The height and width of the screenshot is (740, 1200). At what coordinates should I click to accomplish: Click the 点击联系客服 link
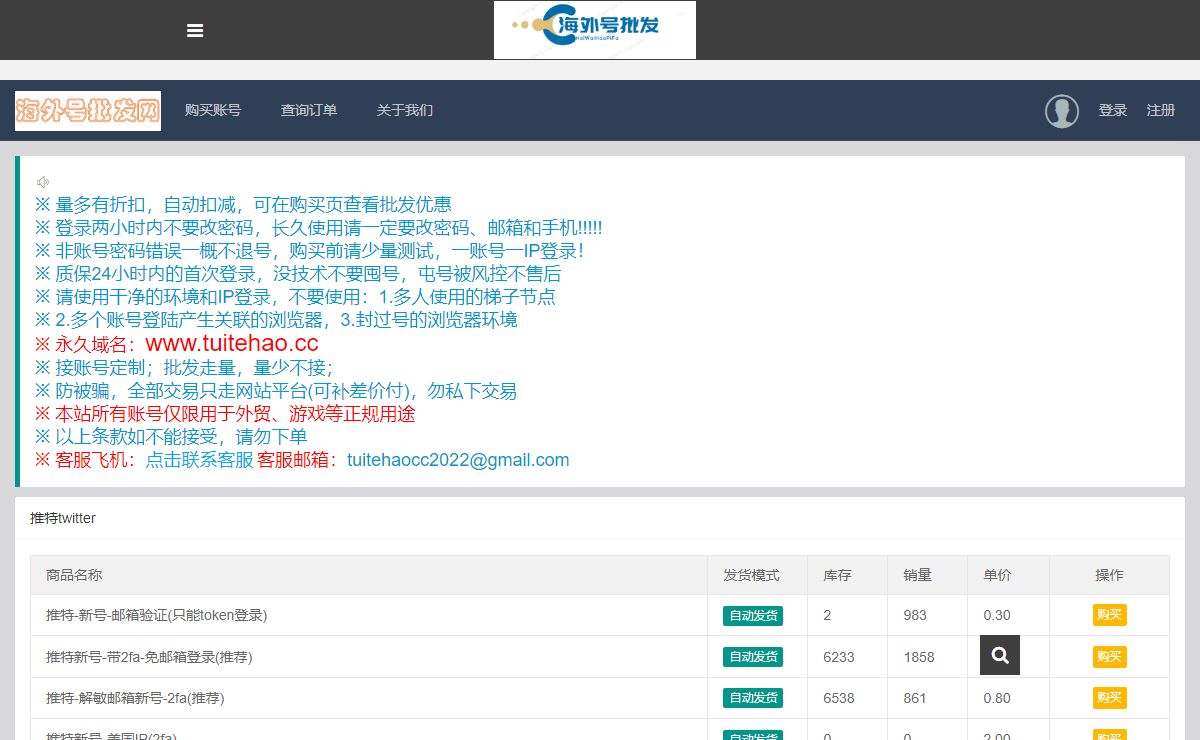[199, 460]
